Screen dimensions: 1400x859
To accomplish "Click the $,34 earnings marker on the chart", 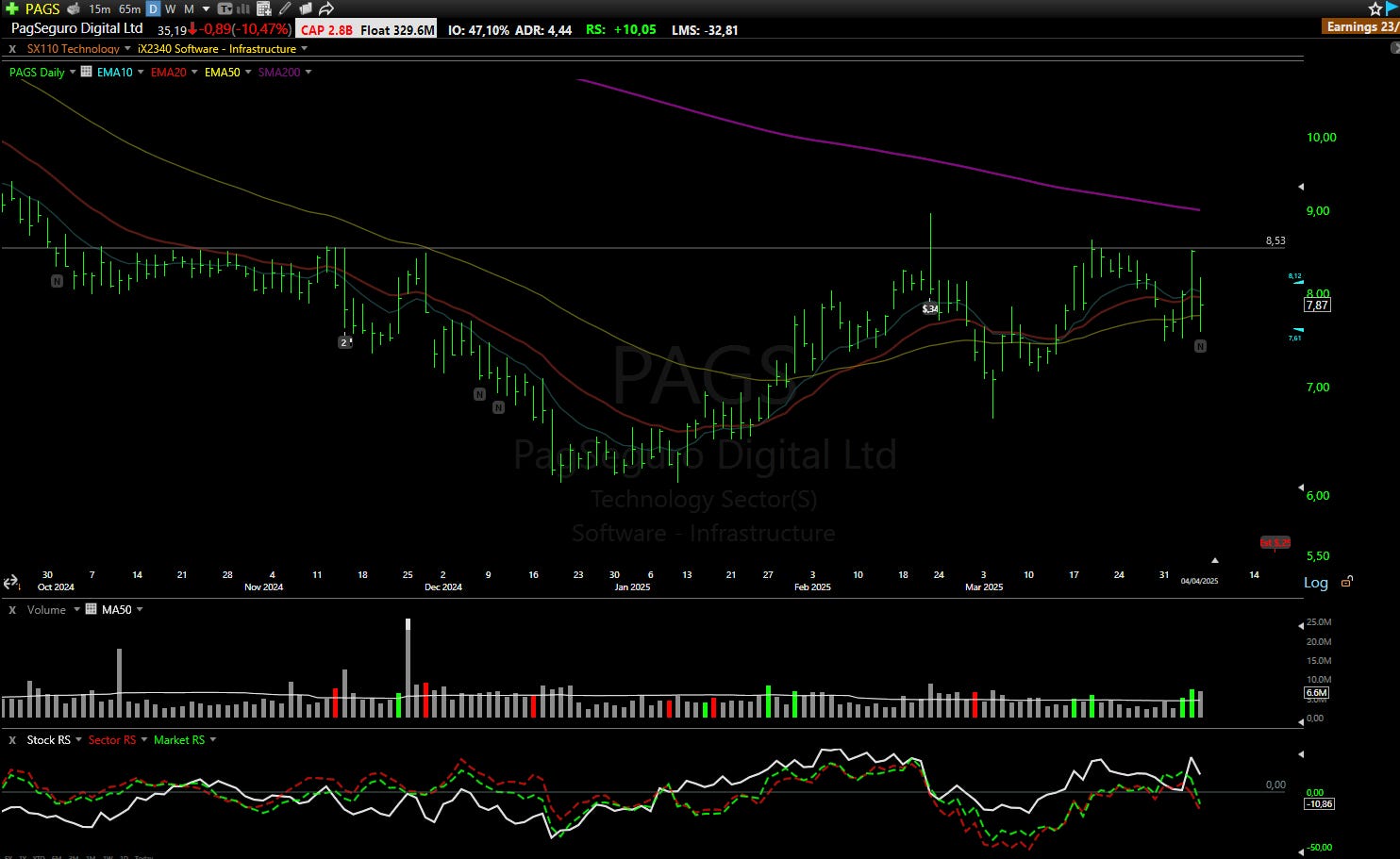I will pos(930,308).
